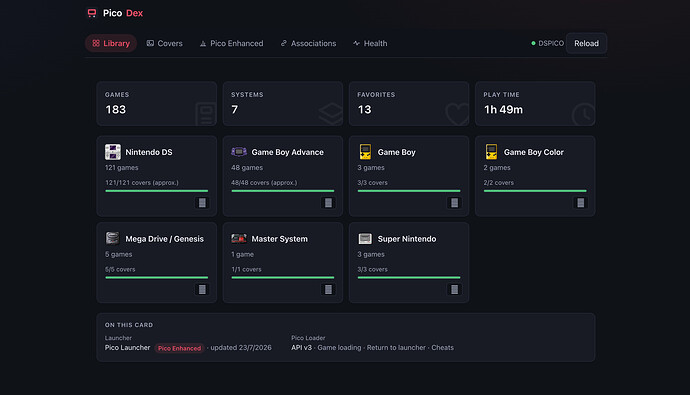
Task: Open the Library tab
Action: coord(111,43)
